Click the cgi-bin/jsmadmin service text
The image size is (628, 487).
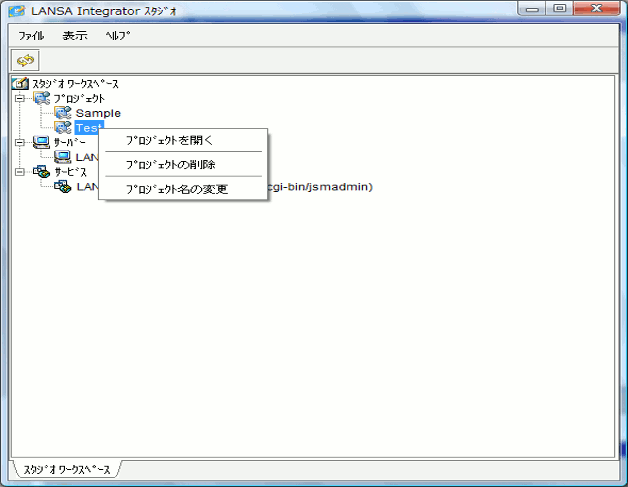point(320,187)
